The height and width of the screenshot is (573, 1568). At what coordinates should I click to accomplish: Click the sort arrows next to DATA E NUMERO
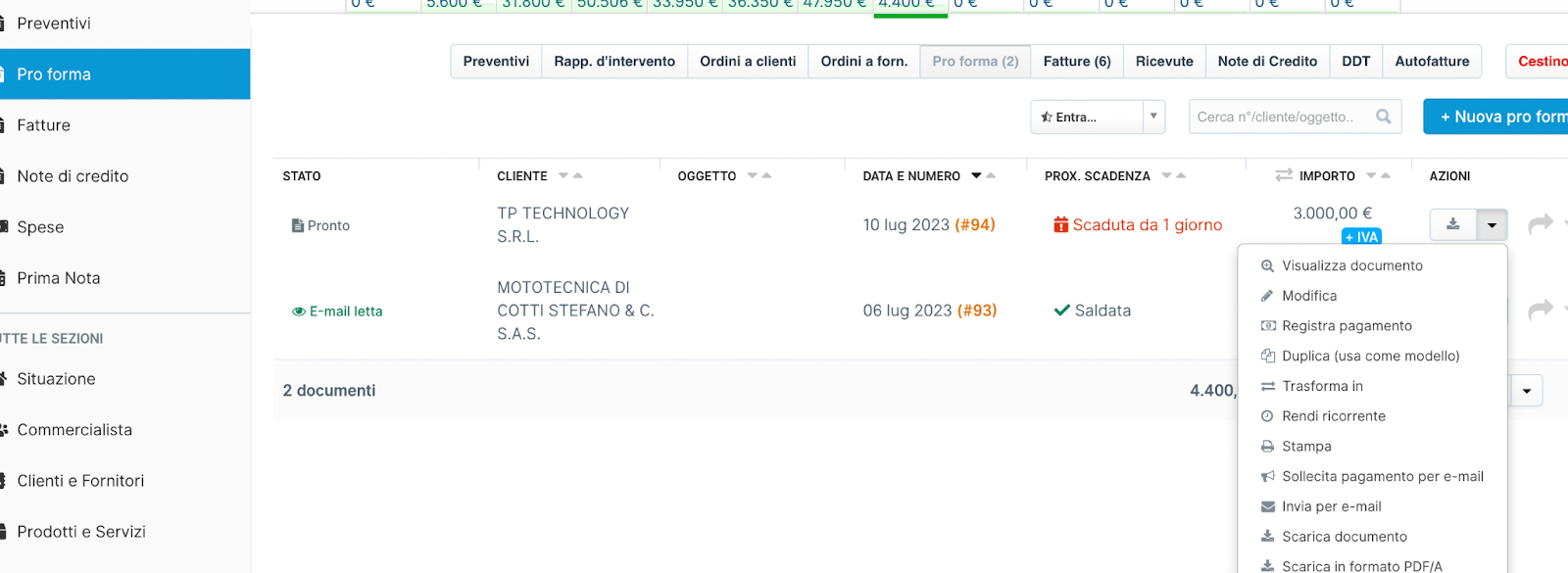point(983,176)
